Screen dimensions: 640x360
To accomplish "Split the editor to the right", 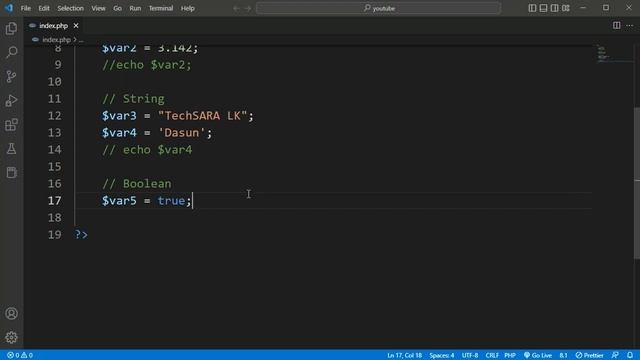I will tap(617, 25).
